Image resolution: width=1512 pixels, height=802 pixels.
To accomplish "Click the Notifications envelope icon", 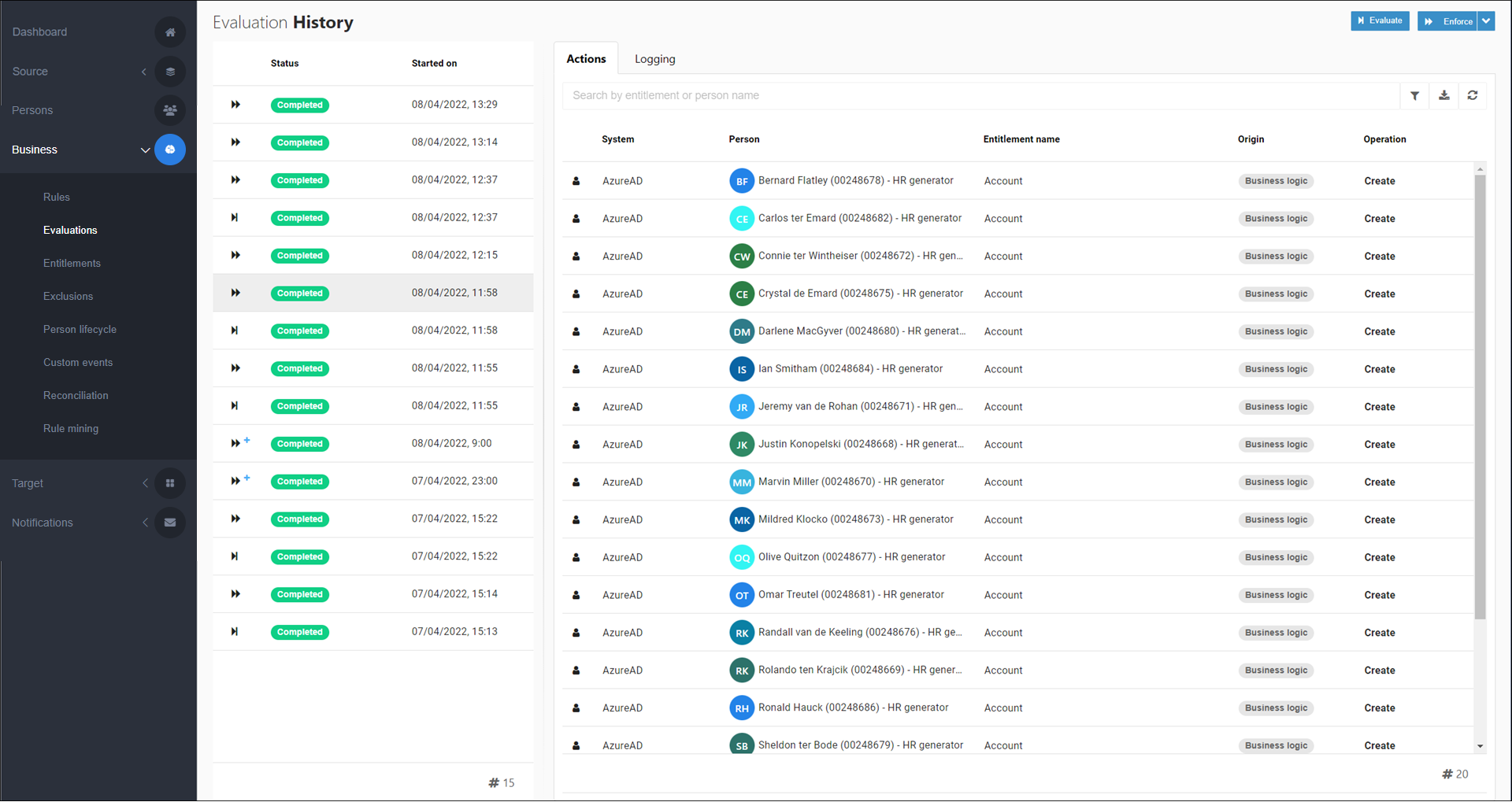I will [170, 523].
